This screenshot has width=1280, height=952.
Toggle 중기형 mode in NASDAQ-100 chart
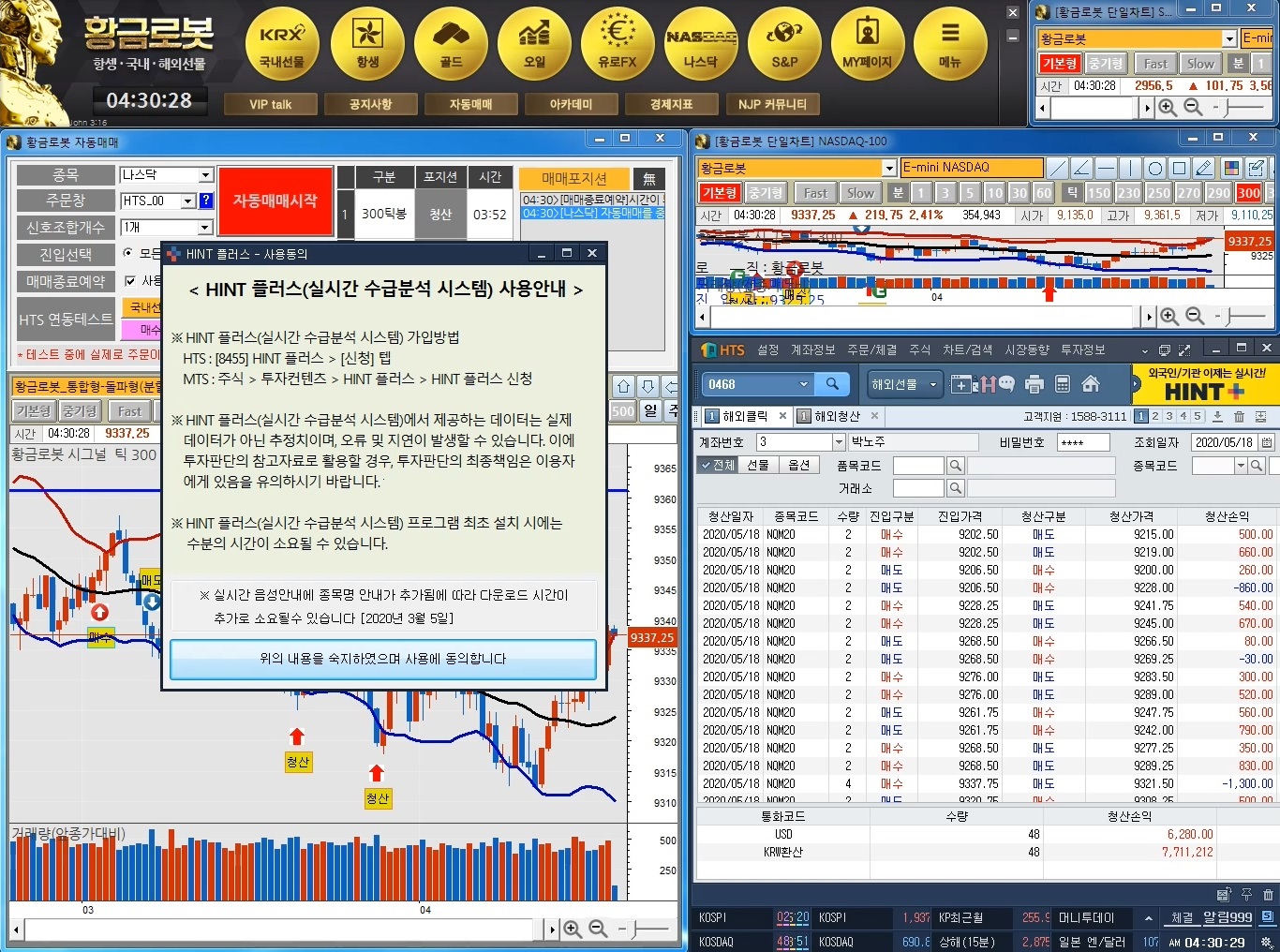tap(766, 193)
